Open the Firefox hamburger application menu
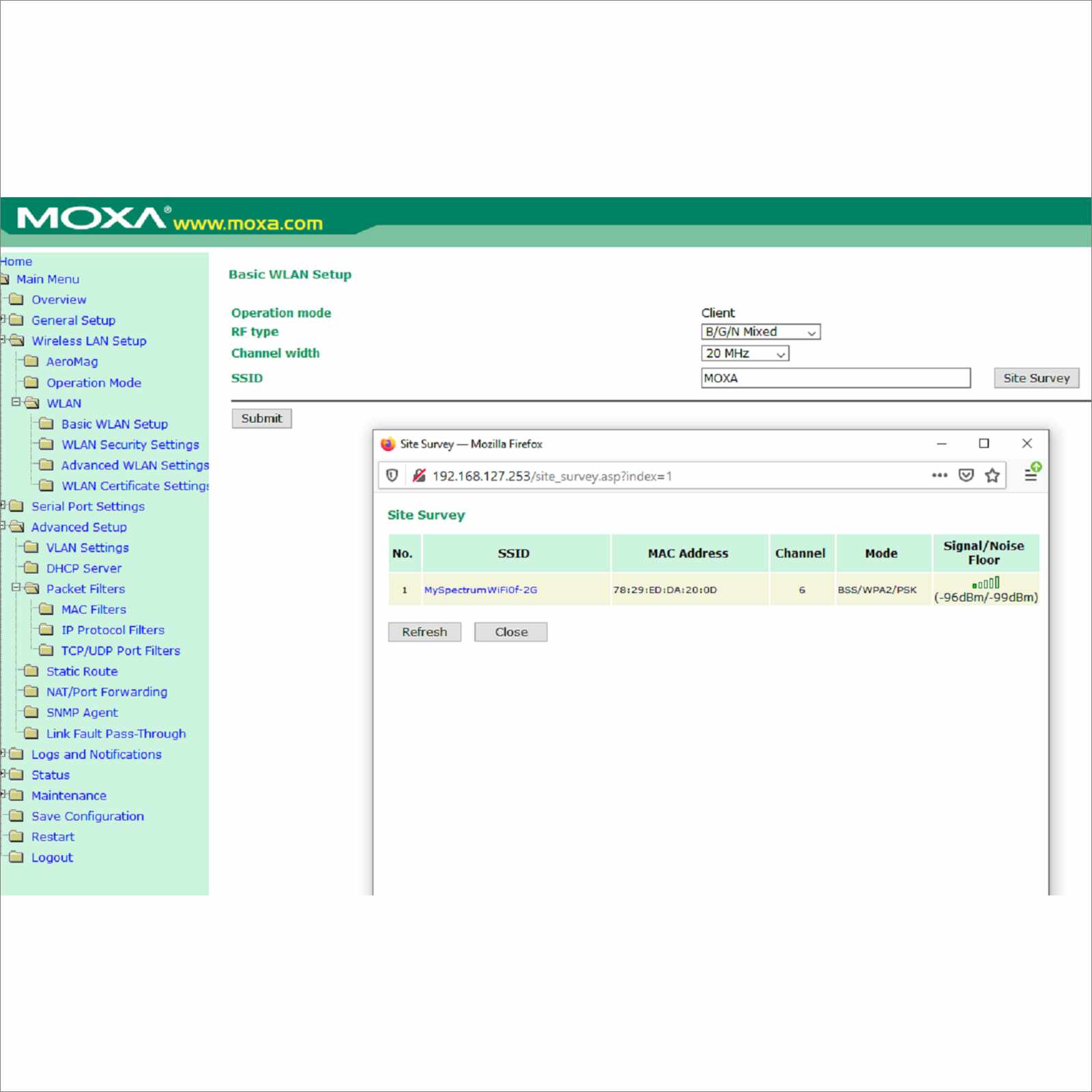 click(1031, 475)
